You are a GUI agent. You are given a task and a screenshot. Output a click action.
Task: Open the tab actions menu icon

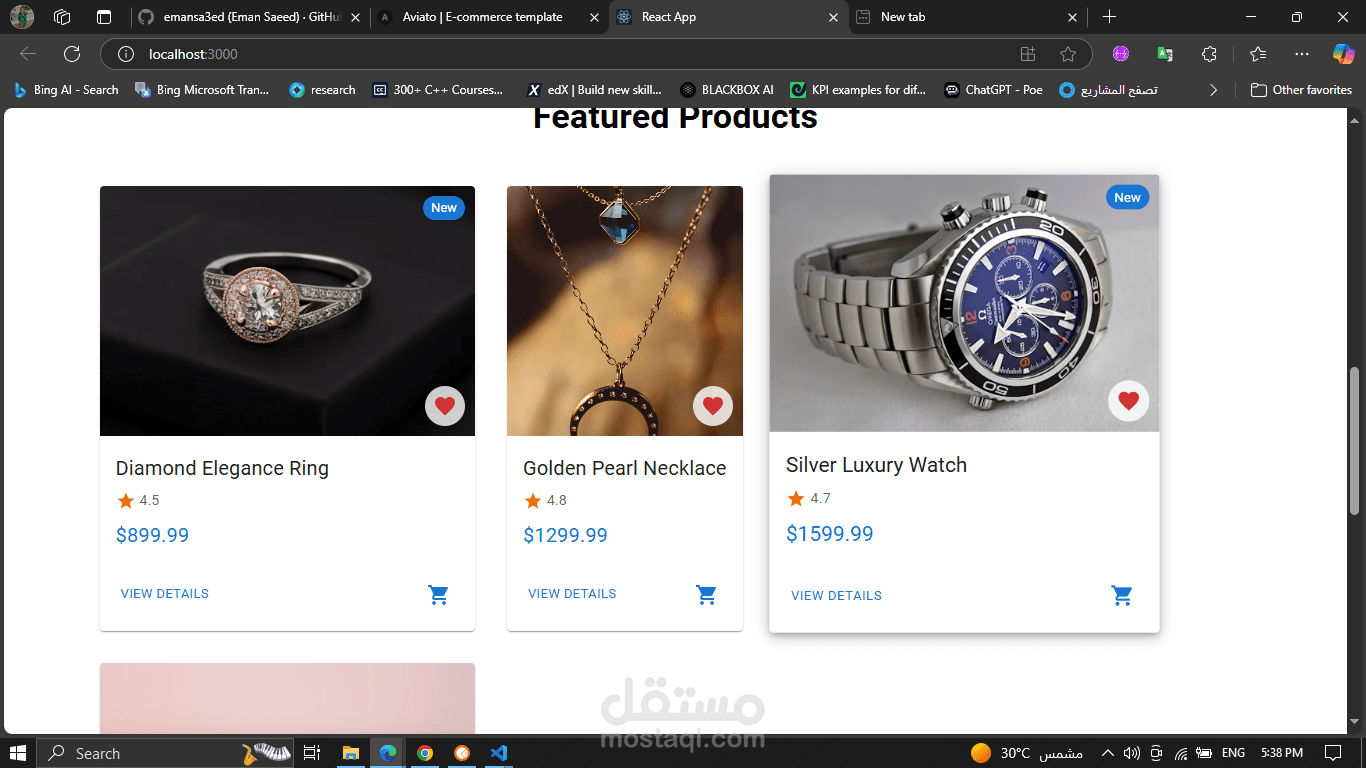(104, 17)
